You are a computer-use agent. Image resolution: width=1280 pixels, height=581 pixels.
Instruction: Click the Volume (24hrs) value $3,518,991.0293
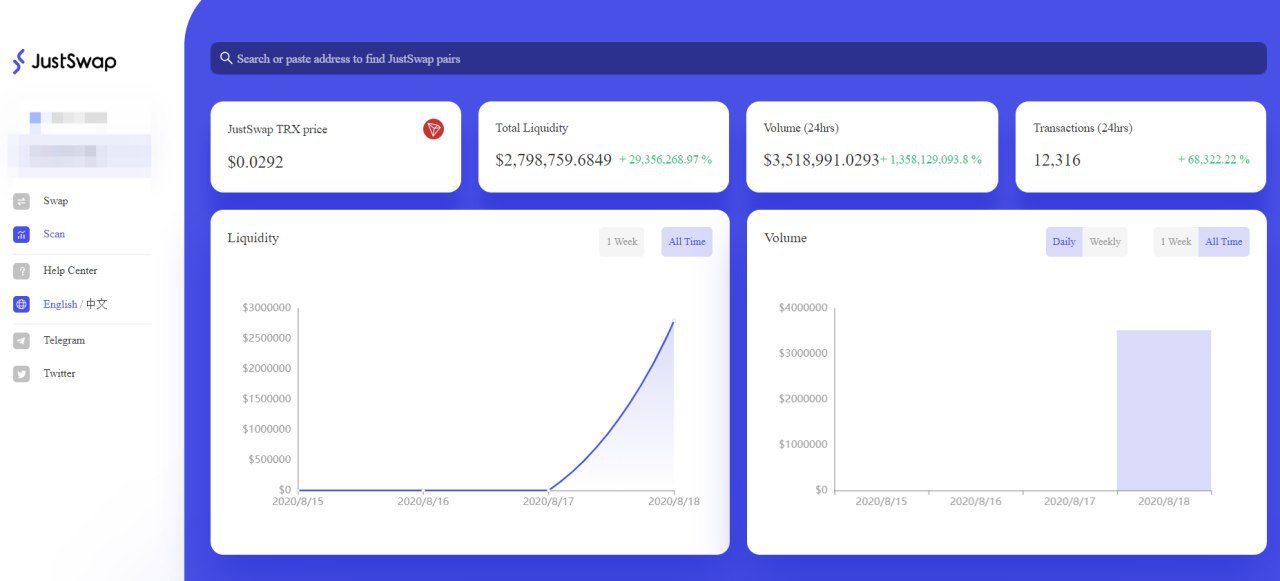pos(821,160)
